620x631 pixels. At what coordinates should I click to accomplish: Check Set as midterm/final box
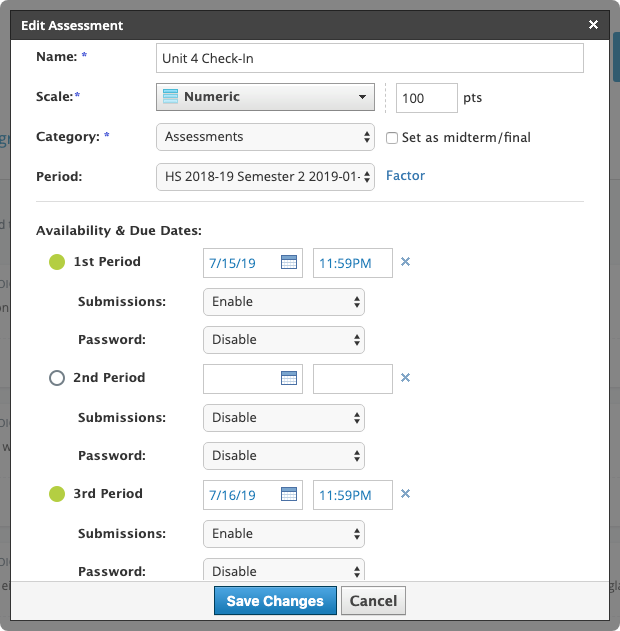pyautogui.click(x=393, y=138)
